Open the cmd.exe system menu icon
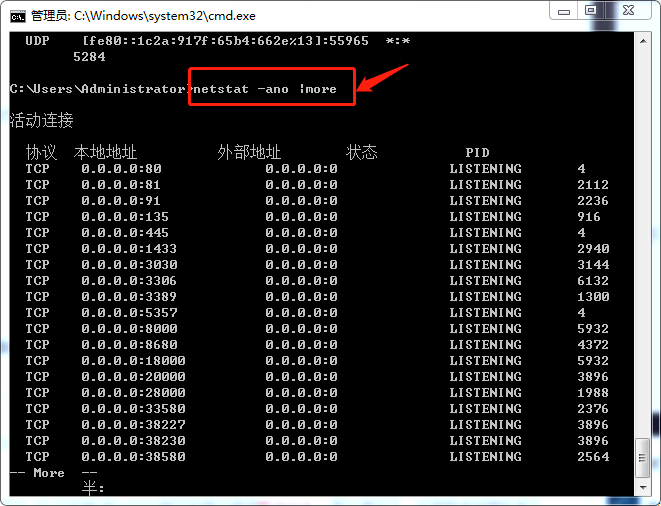This screenshot has height=506, width=661. pos(18,16)
